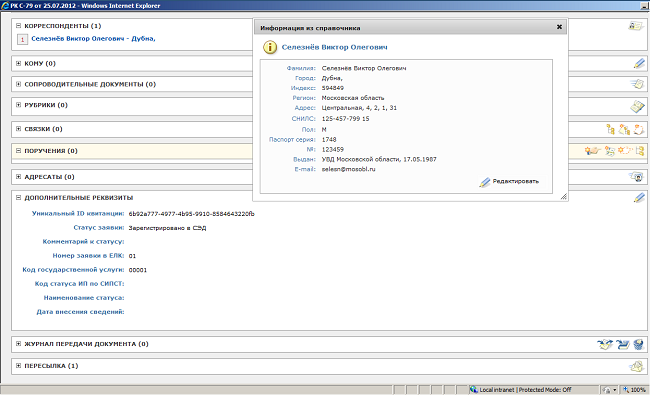Viewport: 650px width, 395px height.
Task: Click the region value Московская область
Action: click(x=353, y=98)
